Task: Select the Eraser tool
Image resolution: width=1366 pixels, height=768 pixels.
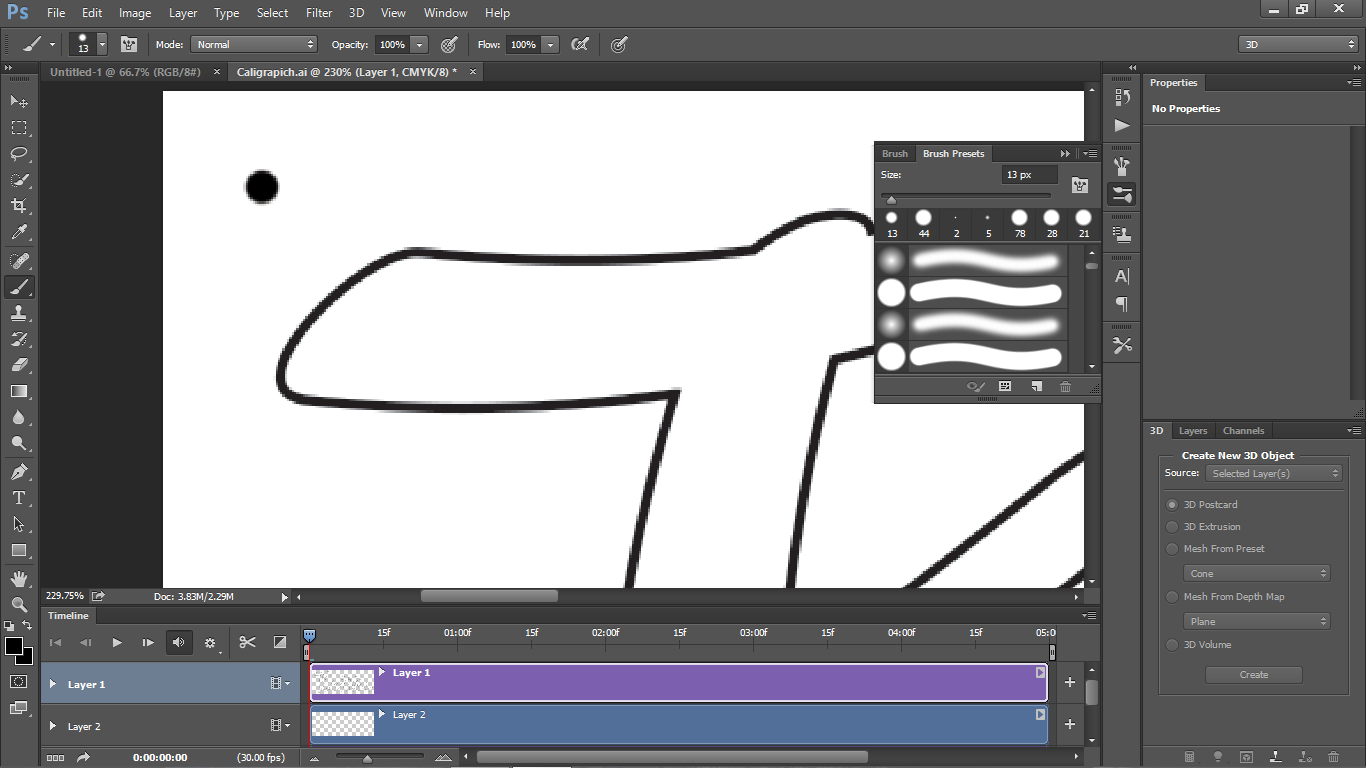Action: (18, 365)
